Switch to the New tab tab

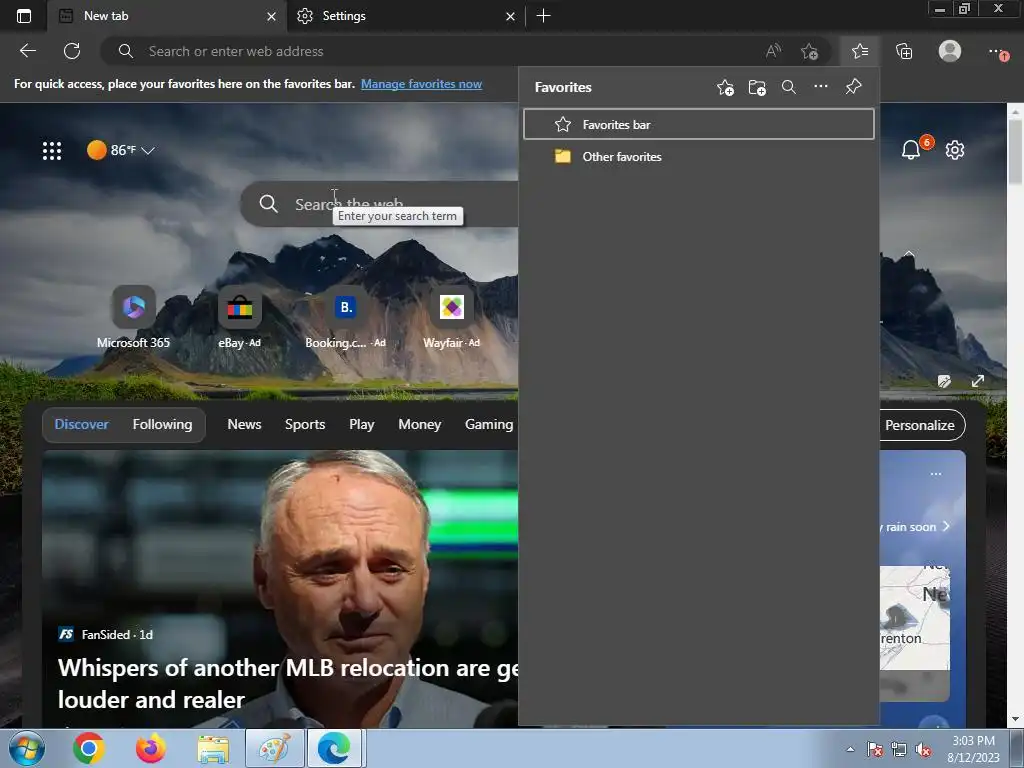(167, 16)
